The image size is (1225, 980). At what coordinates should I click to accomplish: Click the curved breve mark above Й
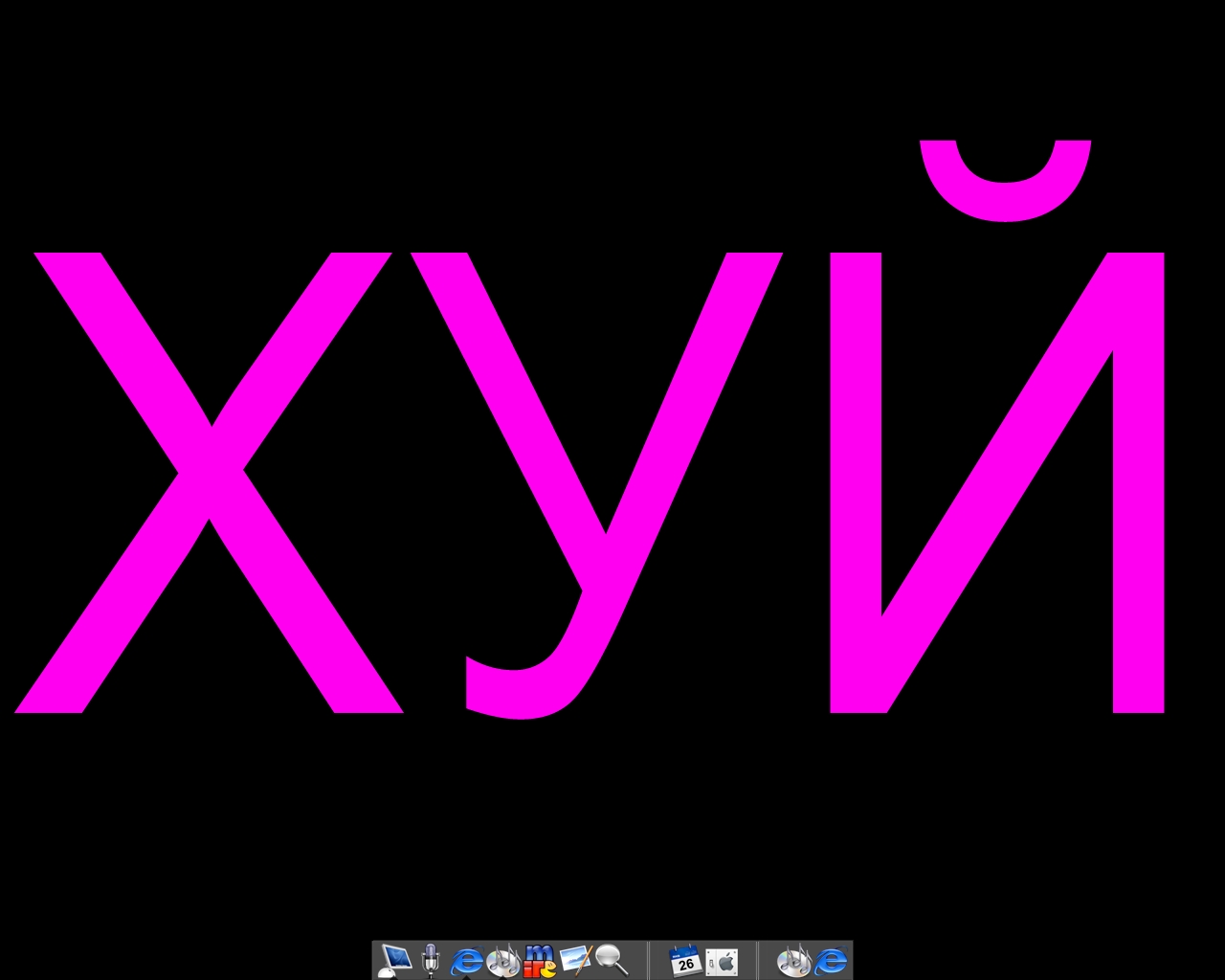(1005, 191)
